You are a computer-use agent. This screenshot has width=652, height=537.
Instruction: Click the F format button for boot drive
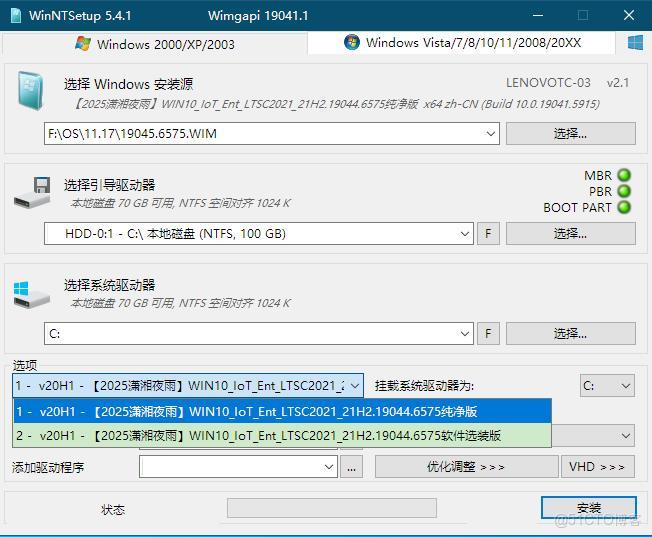pyautogui.click(x=488, y=233)
